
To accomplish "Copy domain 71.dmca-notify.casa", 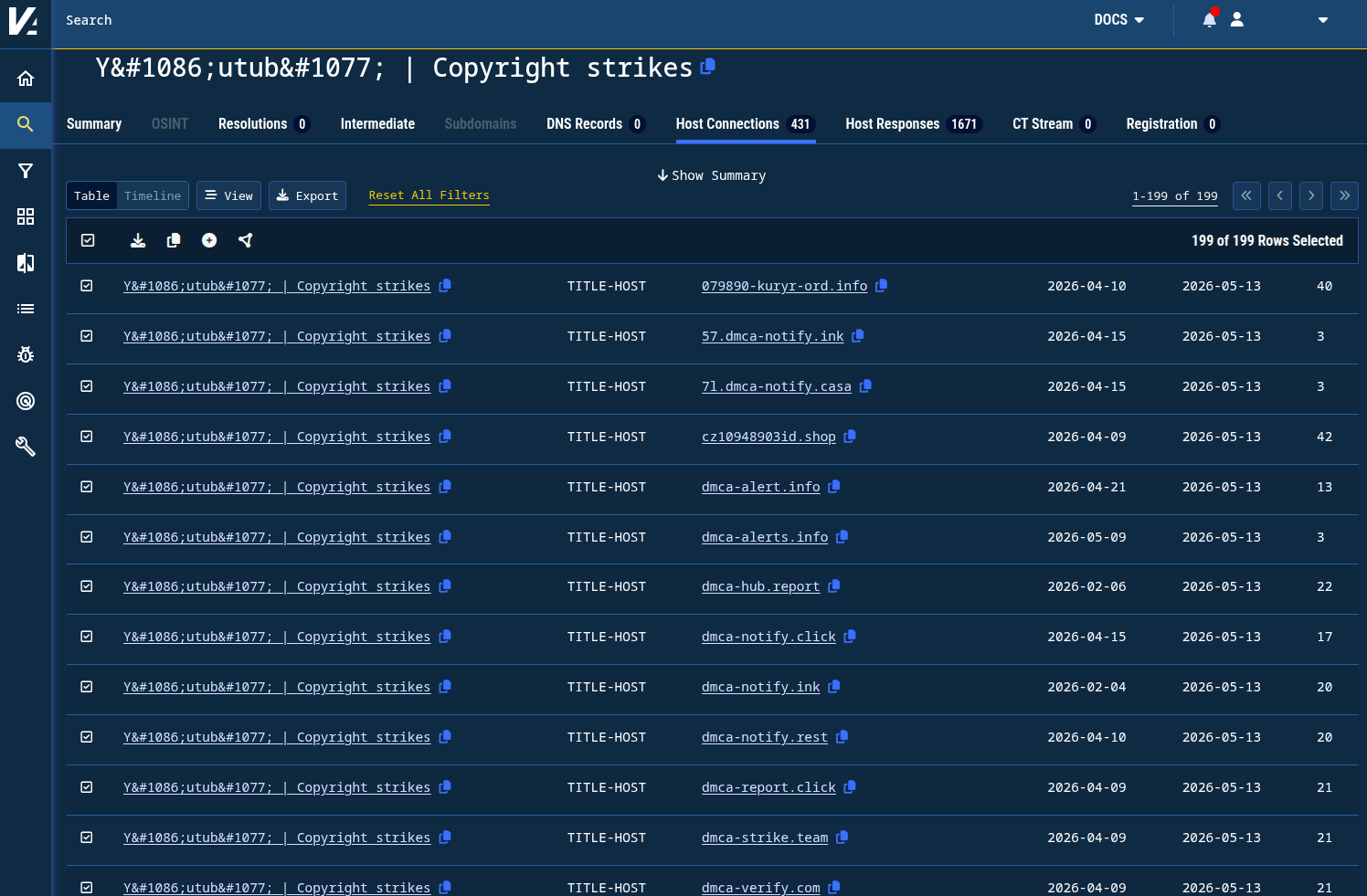I will click(x=865, y=386).
